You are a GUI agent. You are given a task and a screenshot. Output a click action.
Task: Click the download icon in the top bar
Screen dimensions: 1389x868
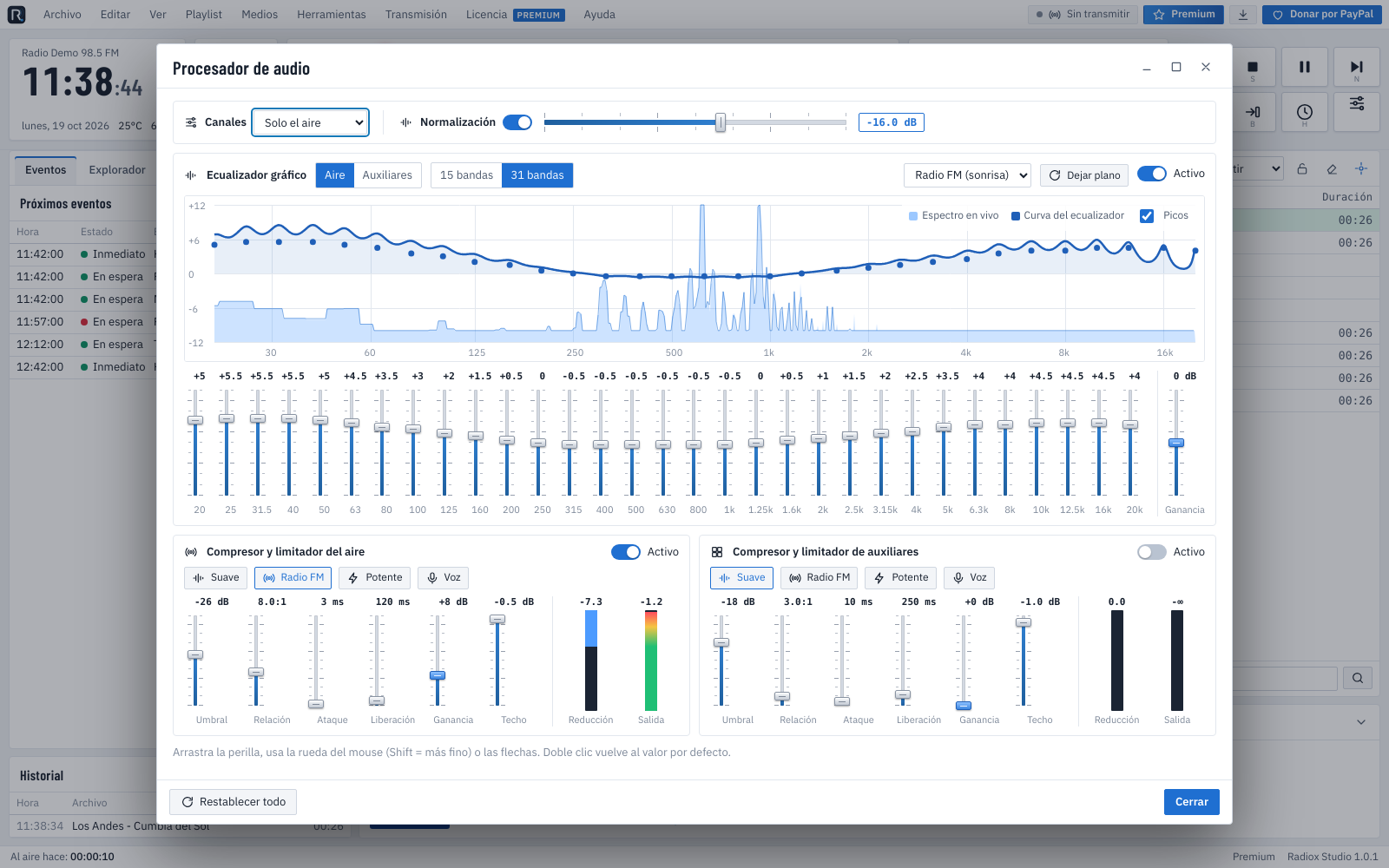click(x=1243, y=15)
